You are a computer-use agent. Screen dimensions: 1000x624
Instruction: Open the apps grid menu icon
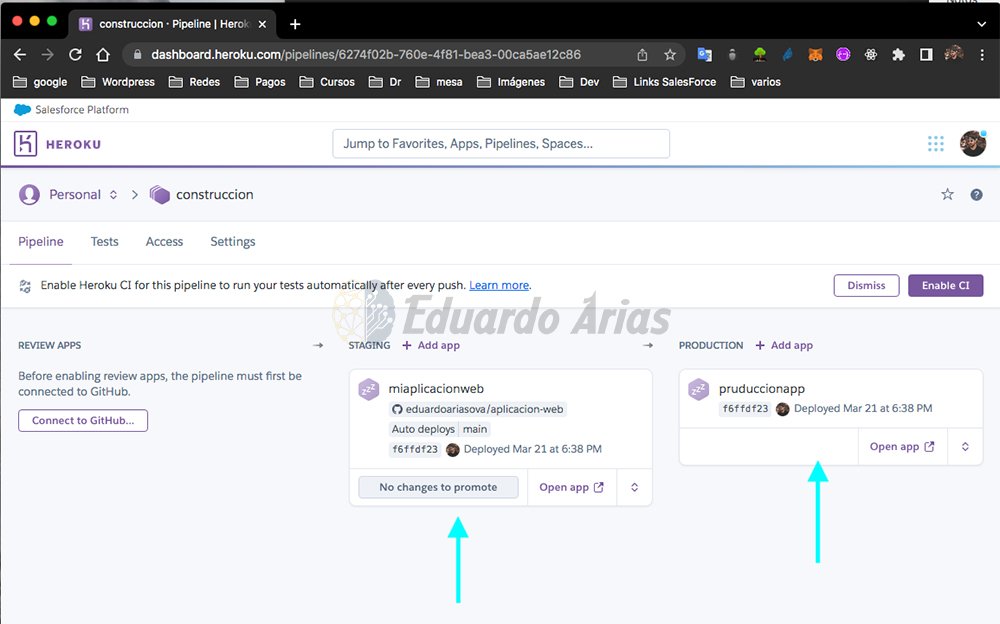click(936, 144)
